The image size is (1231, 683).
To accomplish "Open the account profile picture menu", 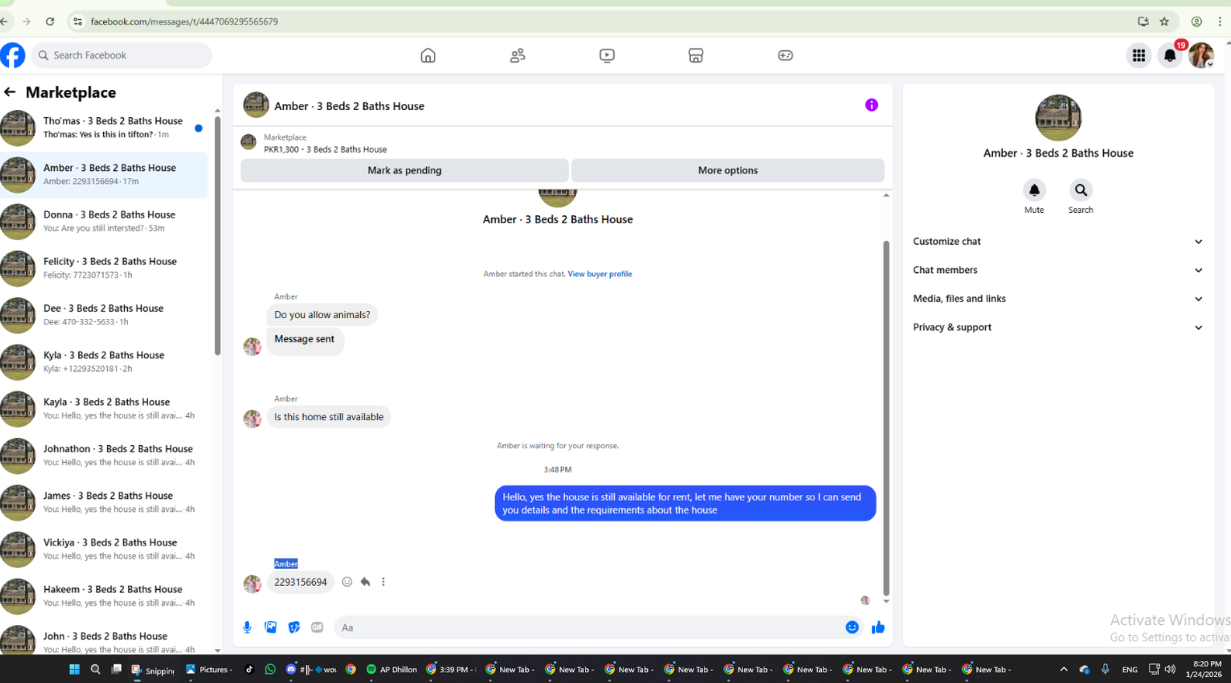I will tap(1201, 56).
